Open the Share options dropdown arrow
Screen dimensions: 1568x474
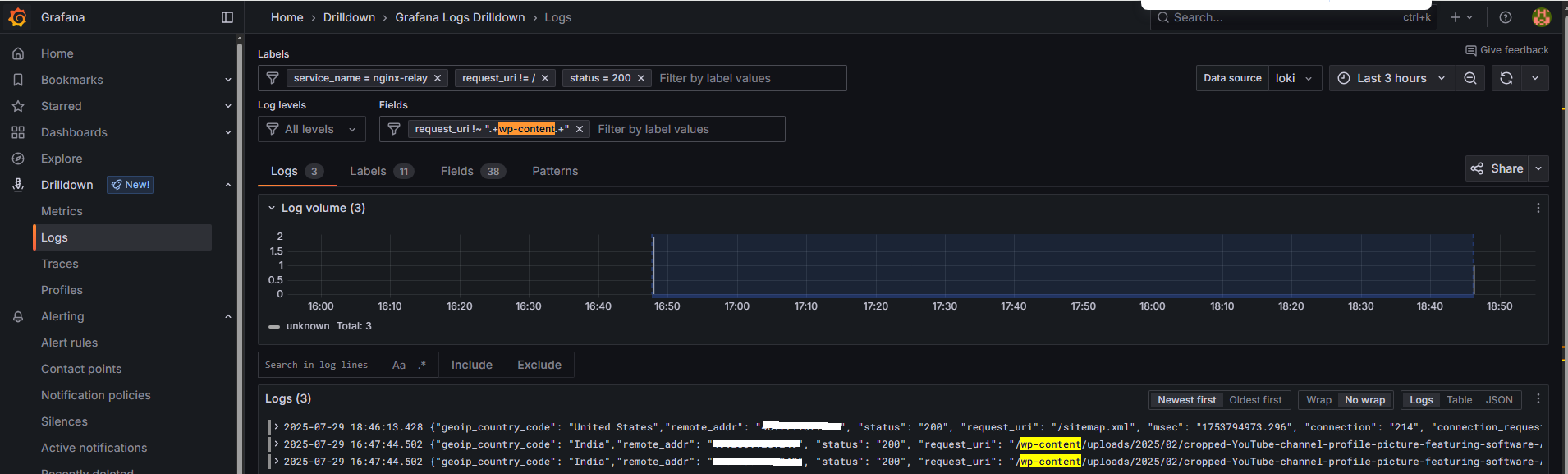[x=1538, y=168]
